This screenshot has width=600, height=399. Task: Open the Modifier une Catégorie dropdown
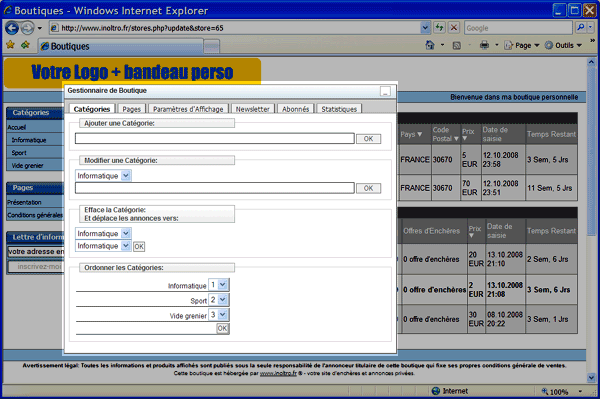[x=103, y=176]
